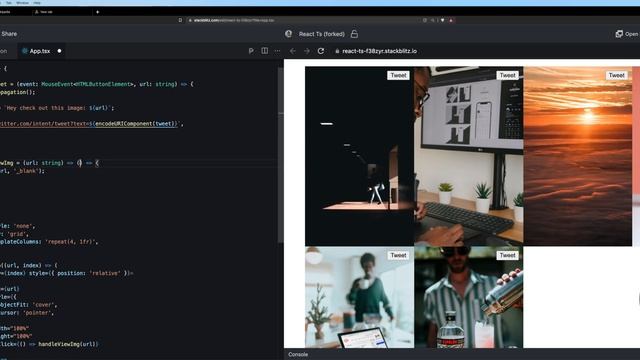The height and width of the screenshot is (360, 640).
Task: Click the project owner avatar icon
Action: (289, 34)
